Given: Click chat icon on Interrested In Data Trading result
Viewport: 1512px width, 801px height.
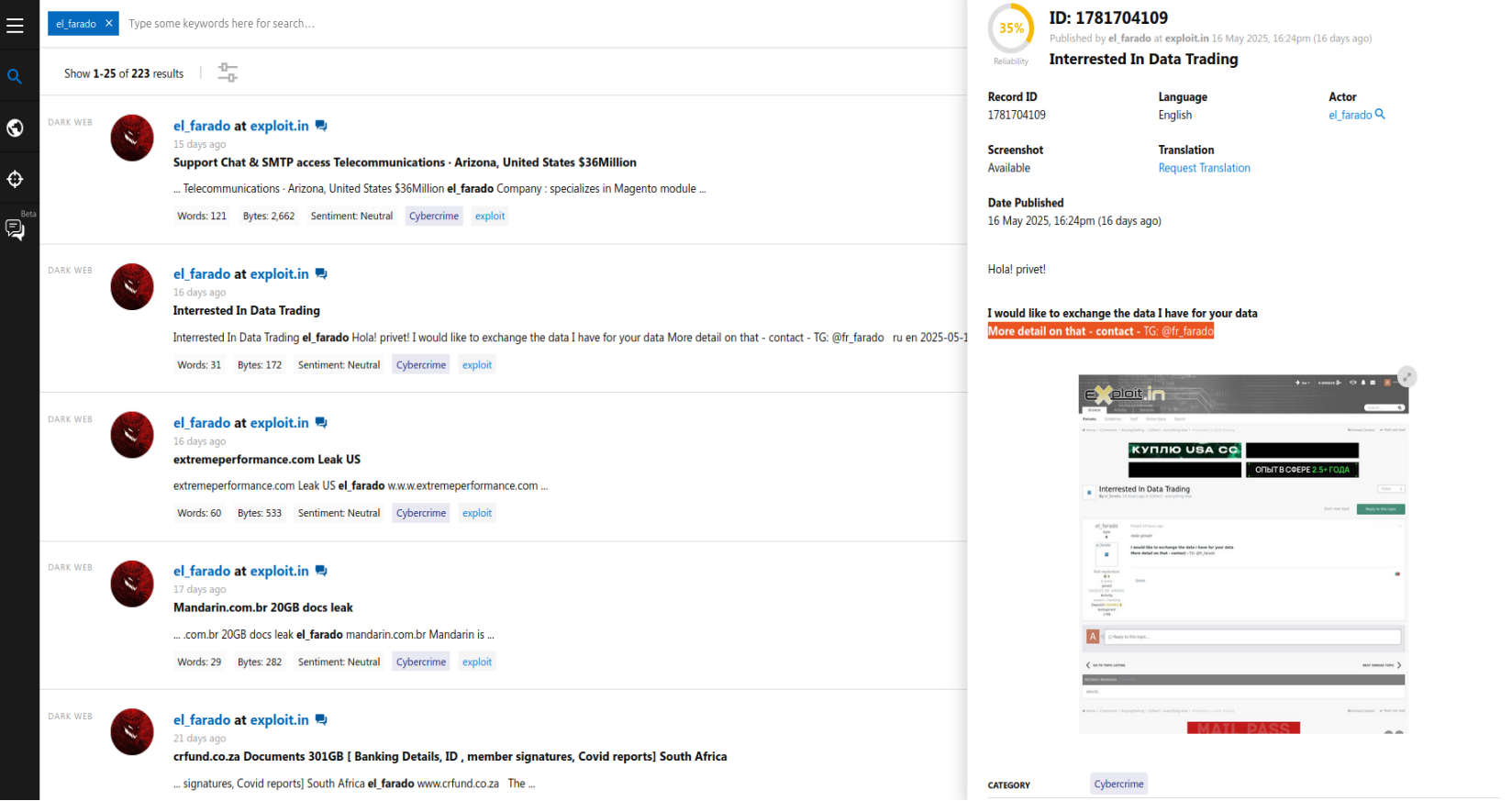Looking at the screenshot, I should coord(321,273).
